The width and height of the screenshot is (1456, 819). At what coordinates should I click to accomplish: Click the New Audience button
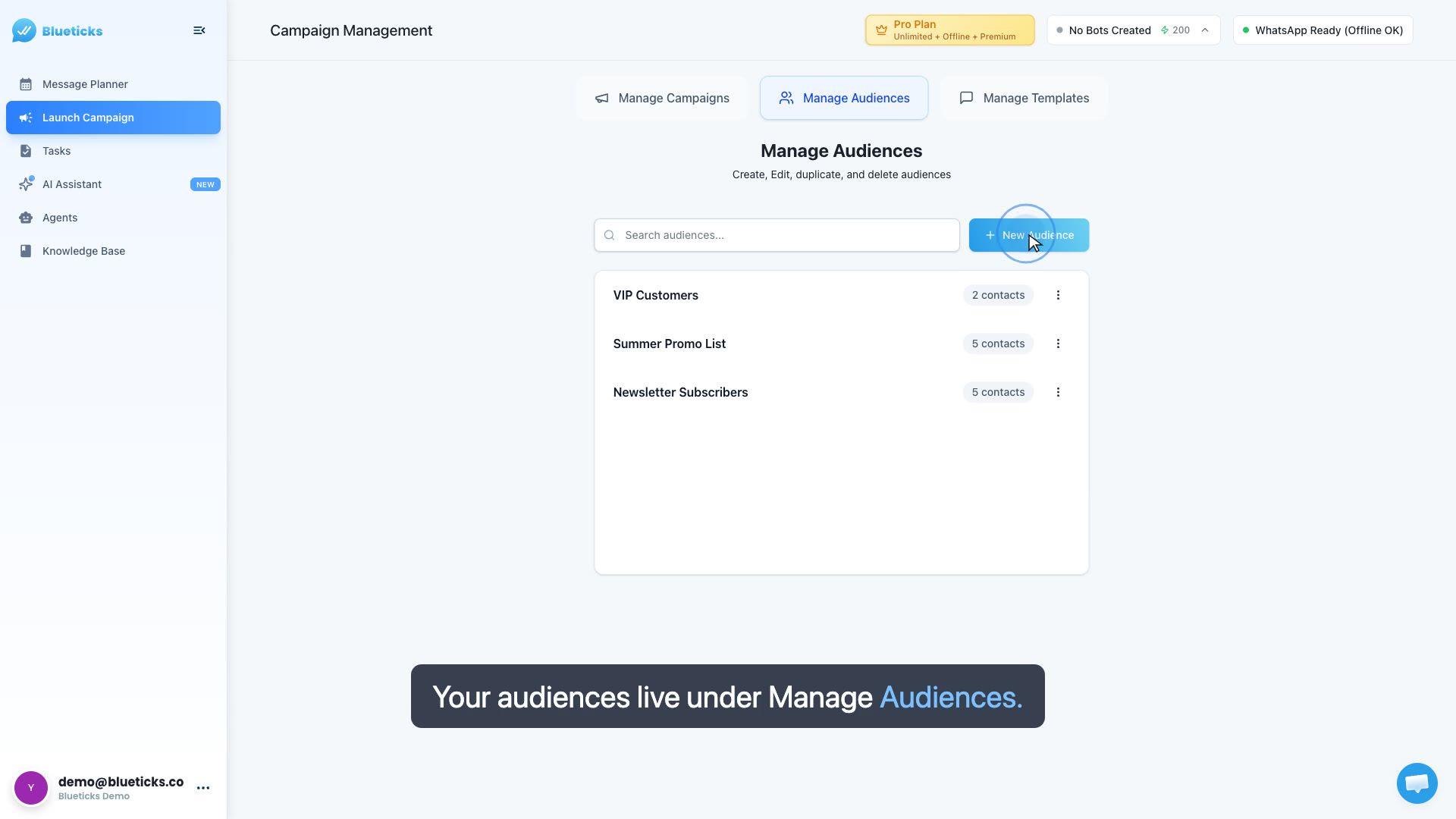(x=1029, y=235)
